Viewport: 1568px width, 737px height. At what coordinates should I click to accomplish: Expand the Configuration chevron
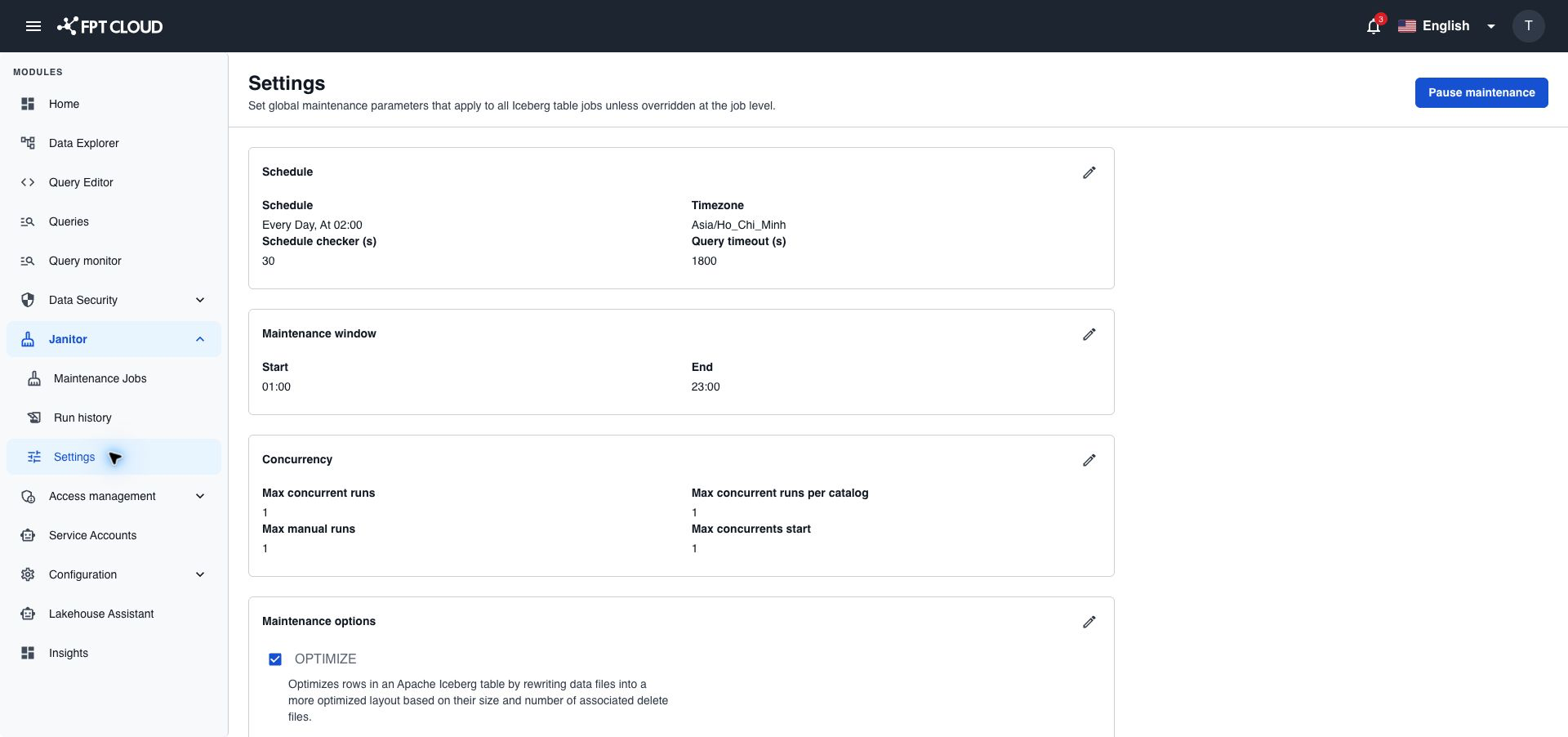point(200,574)
